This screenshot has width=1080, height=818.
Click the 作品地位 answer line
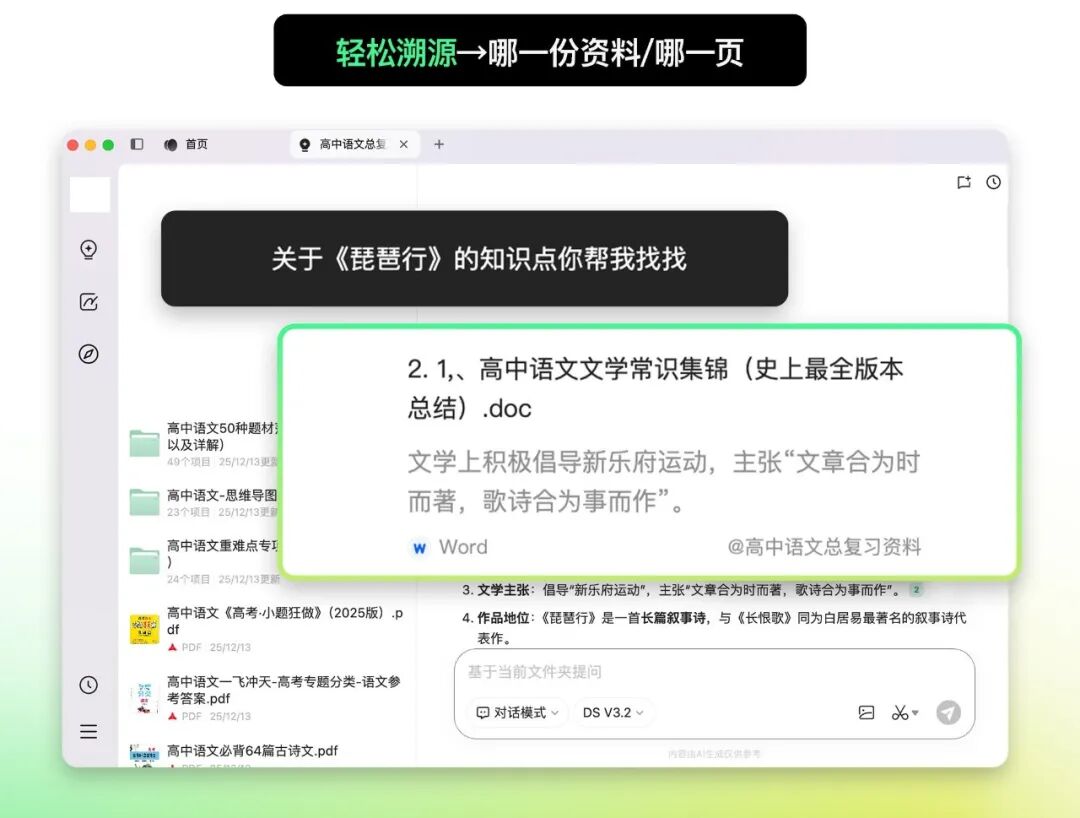click(x=714, y=627)
